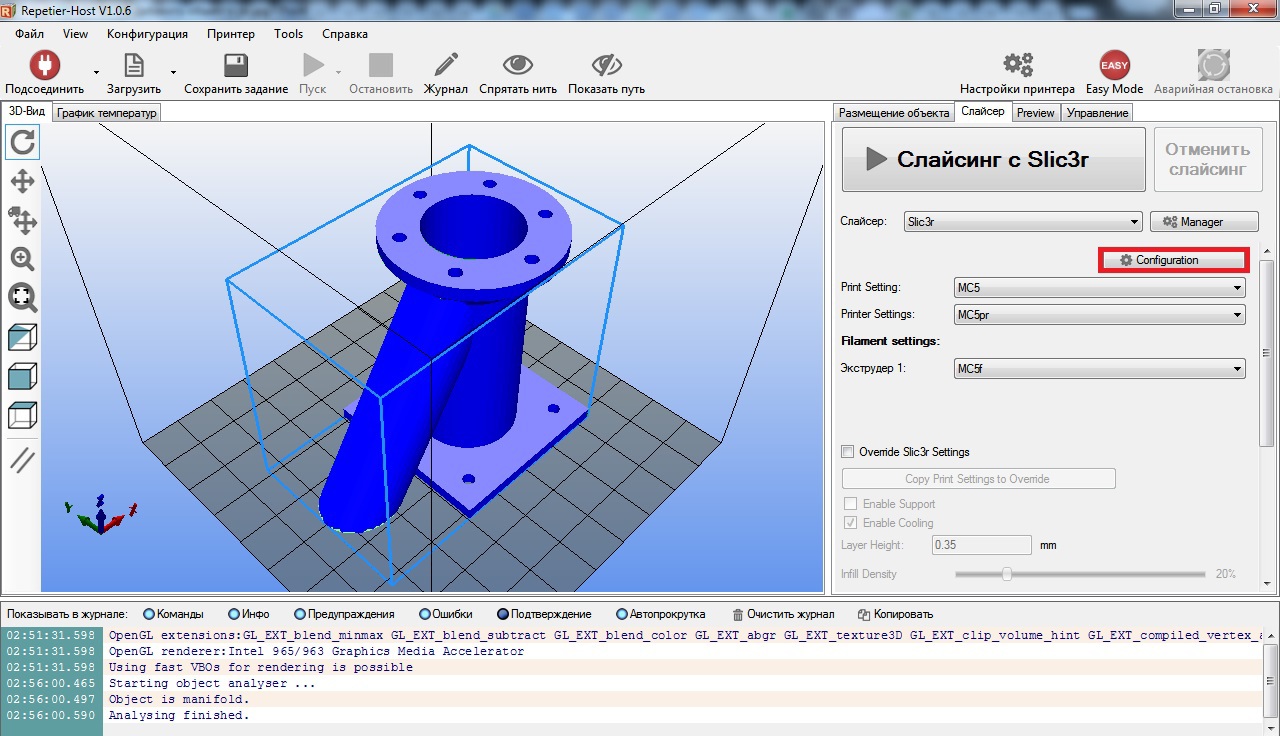Click the zoom-in magnifier tool
The image size is (1280, 736).
click(22, 259)
